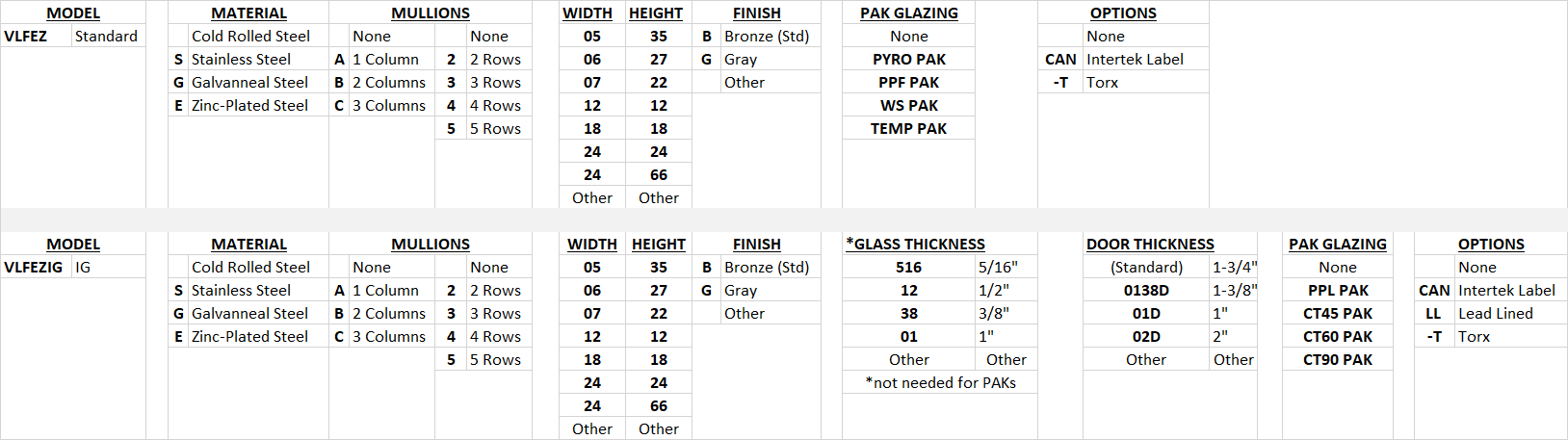
Task: Click the 02D door thickness code
Action: coord(1146,337)
